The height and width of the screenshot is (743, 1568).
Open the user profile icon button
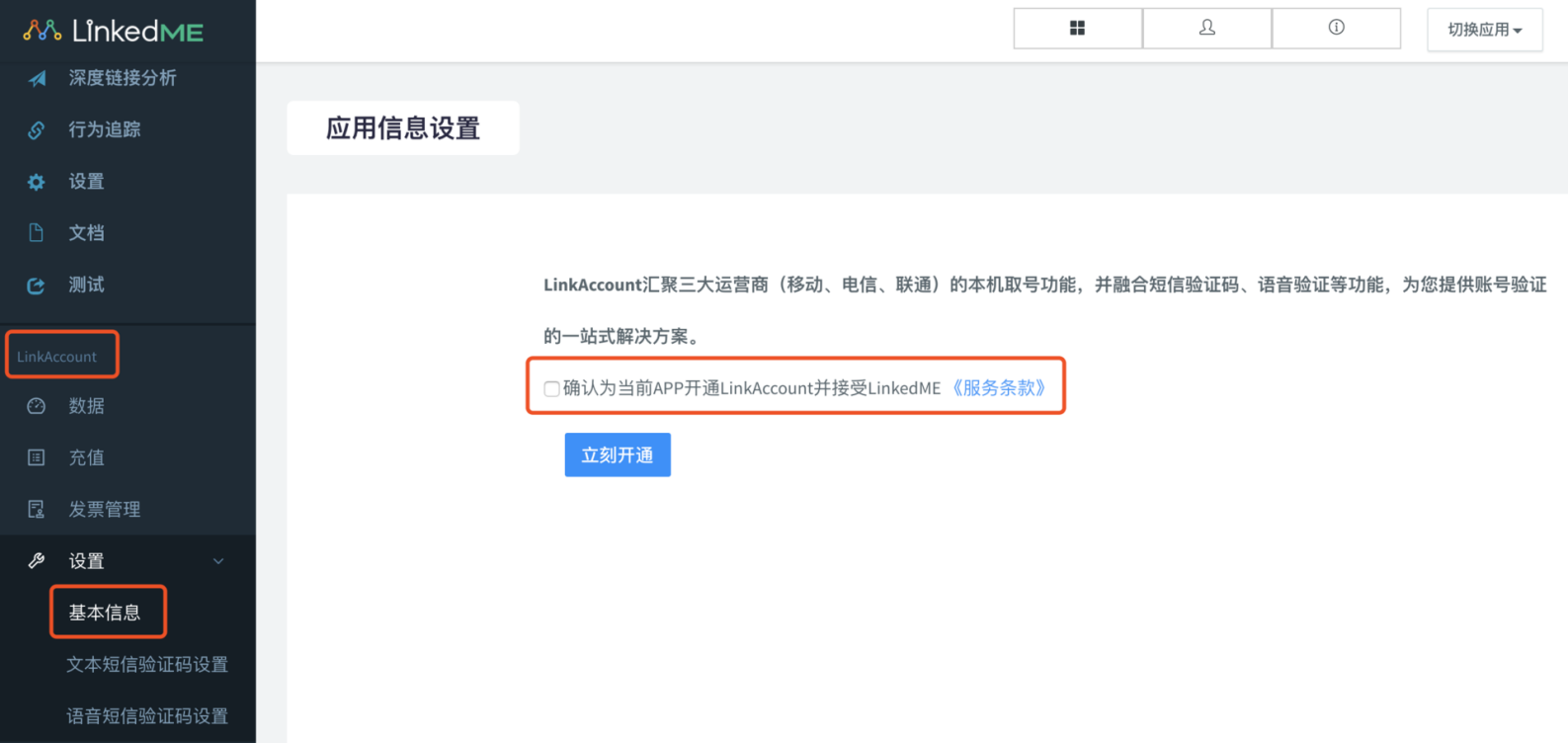pyautogui.click(x=1207, y=29)
